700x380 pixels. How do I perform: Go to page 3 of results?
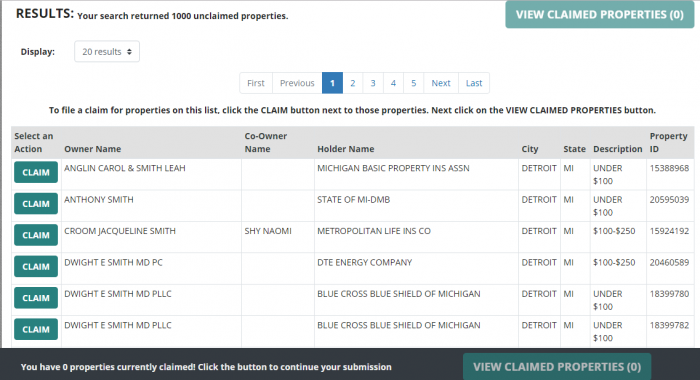pos(373,83)
